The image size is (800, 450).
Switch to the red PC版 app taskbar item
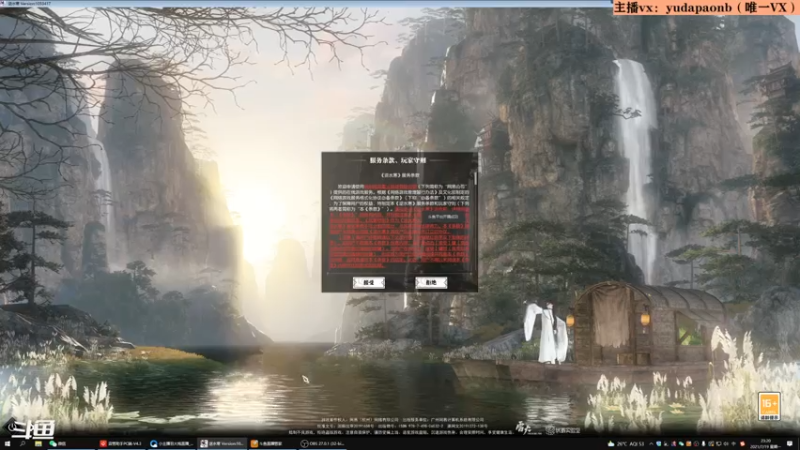coord(120,444)
